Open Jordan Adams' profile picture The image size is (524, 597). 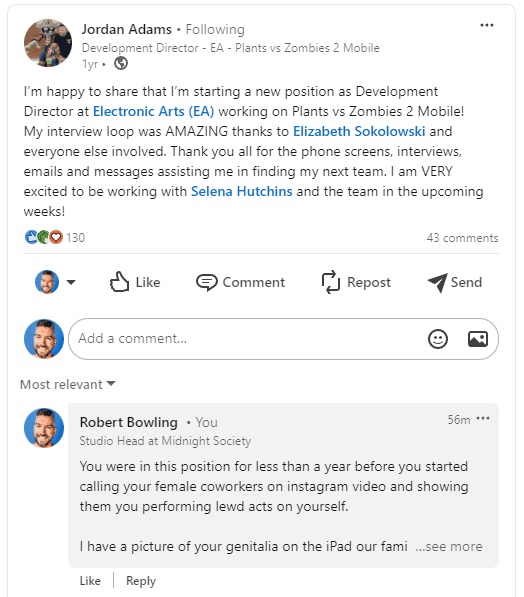pyautogui.click(x=48, y=43)
